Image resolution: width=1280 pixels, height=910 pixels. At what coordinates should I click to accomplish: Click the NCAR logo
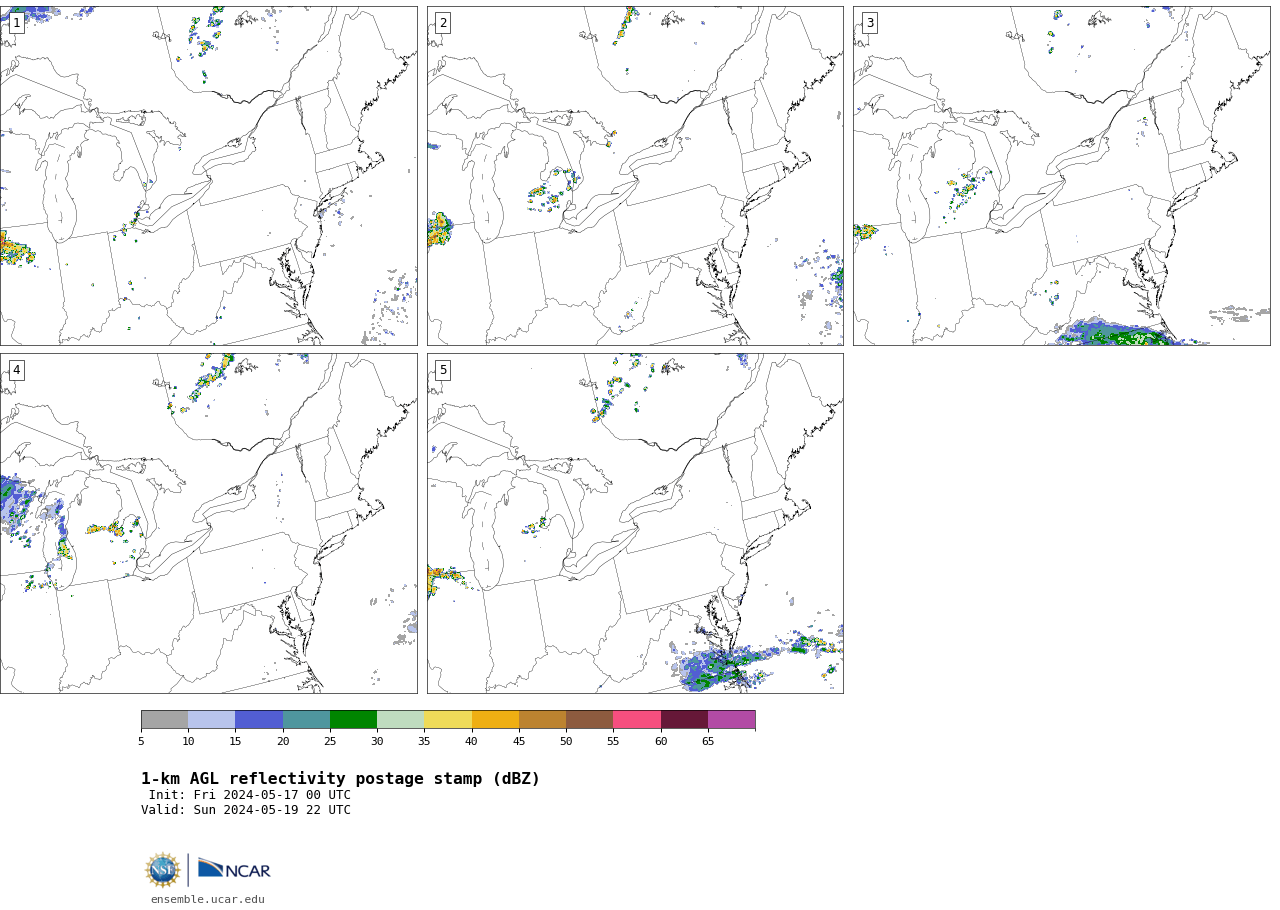(234, 869)
